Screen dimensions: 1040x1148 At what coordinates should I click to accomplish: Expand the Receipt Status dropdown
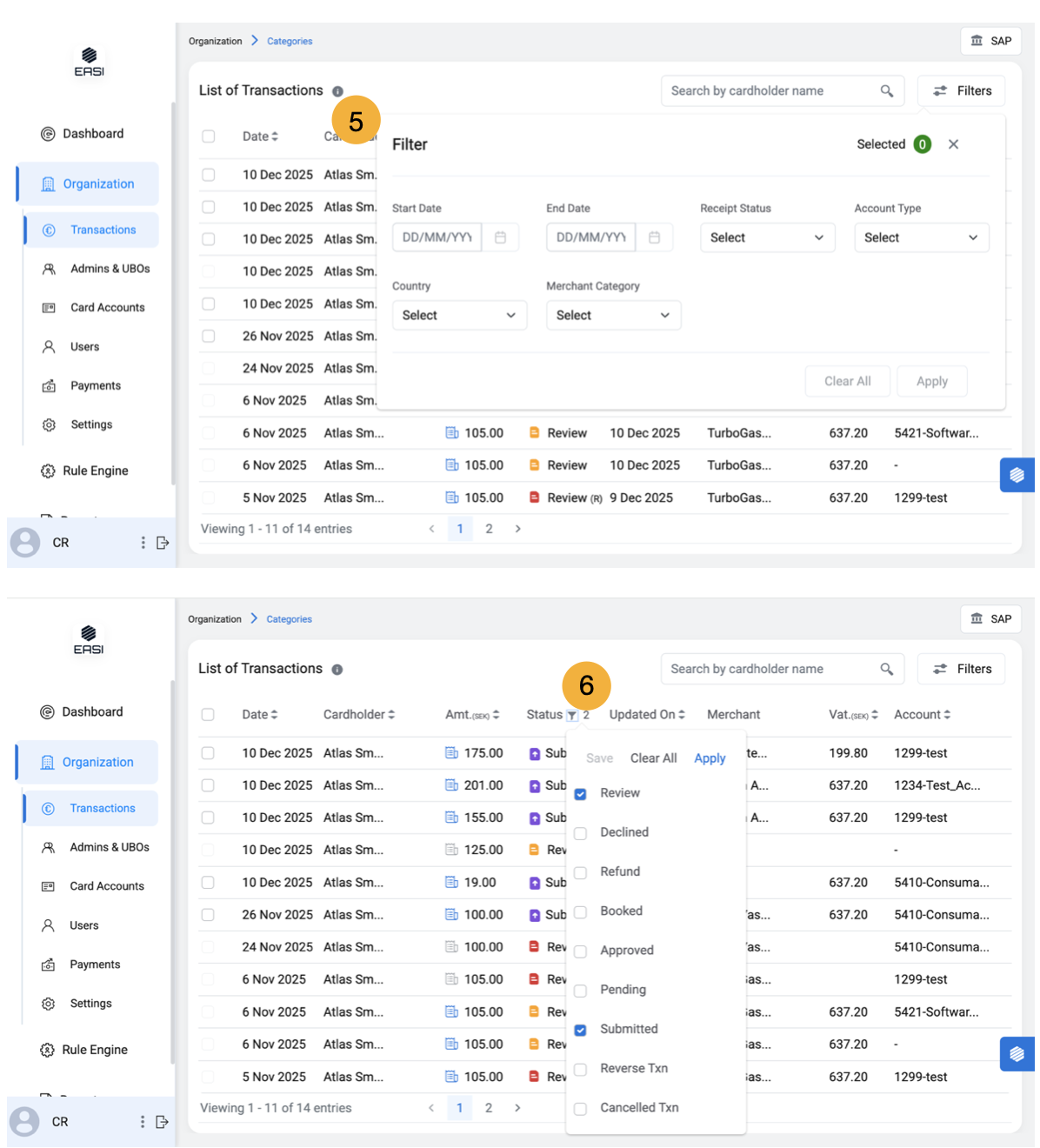click(x=767, y=237)
